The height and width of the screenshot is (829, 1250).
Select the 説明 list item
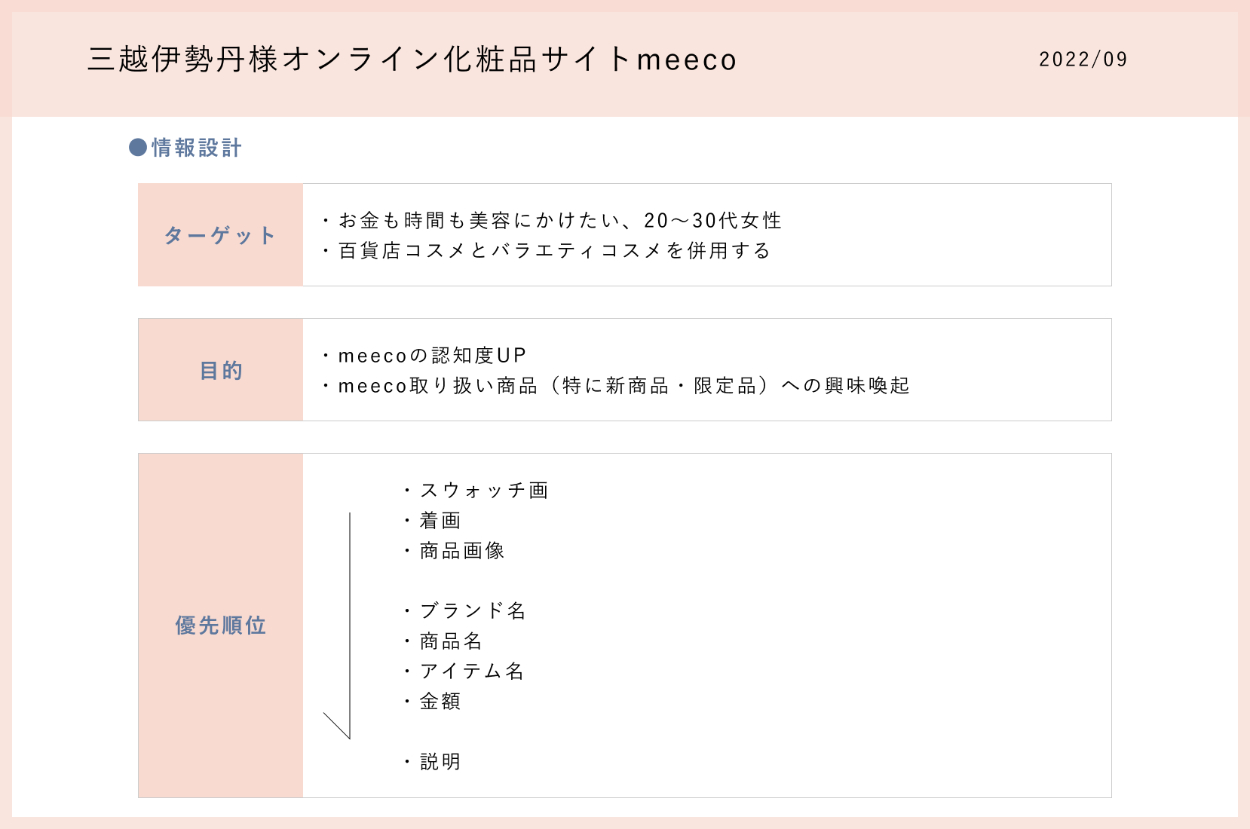coord(432,762)
